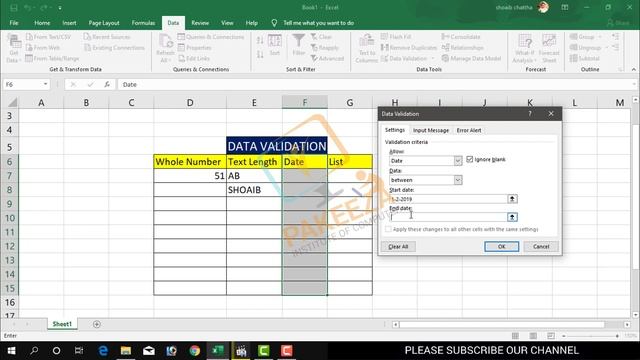The image size is (640, 360).
Task: Switch to the Page Layout tab
Action: [104, 23]
